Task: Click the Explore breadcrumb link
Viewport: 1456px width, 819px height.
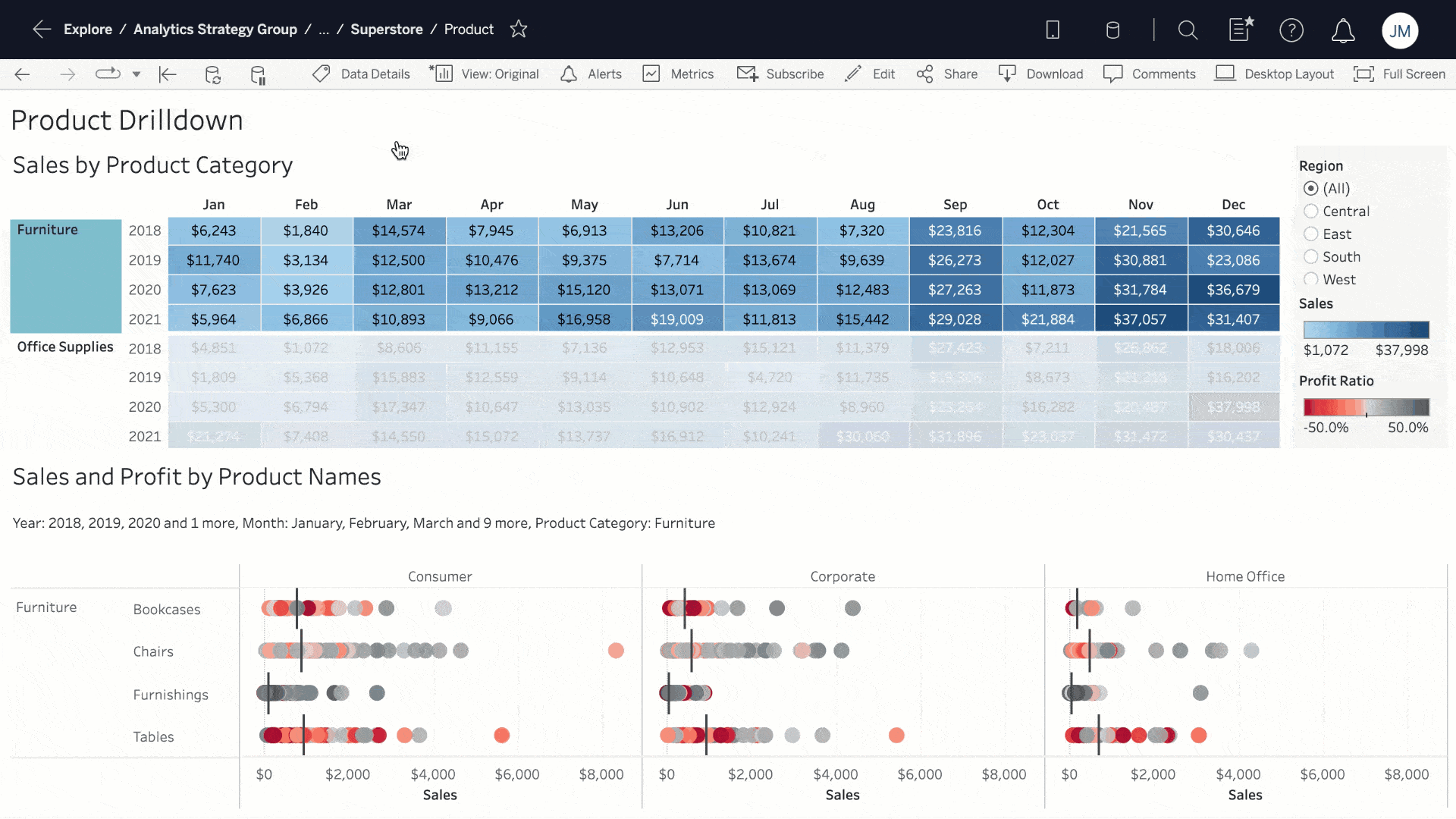Action: 88,29
